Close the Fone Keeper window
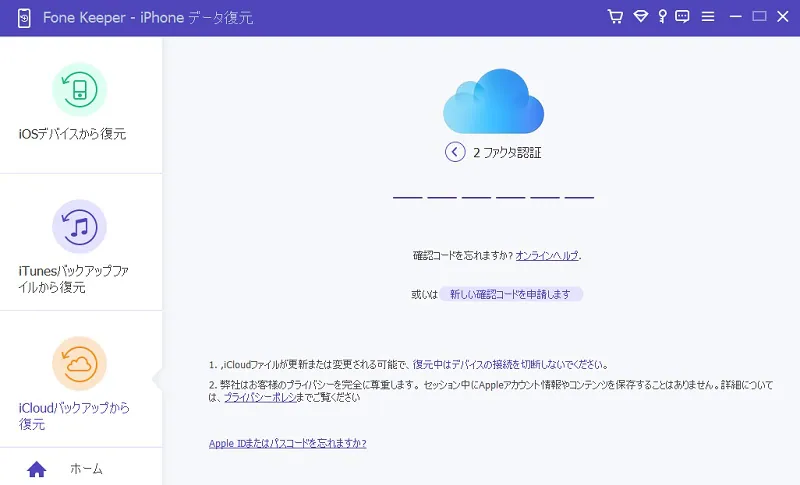Image resolution: width=800 pixels, height=485 pixels. click(783, 17)
